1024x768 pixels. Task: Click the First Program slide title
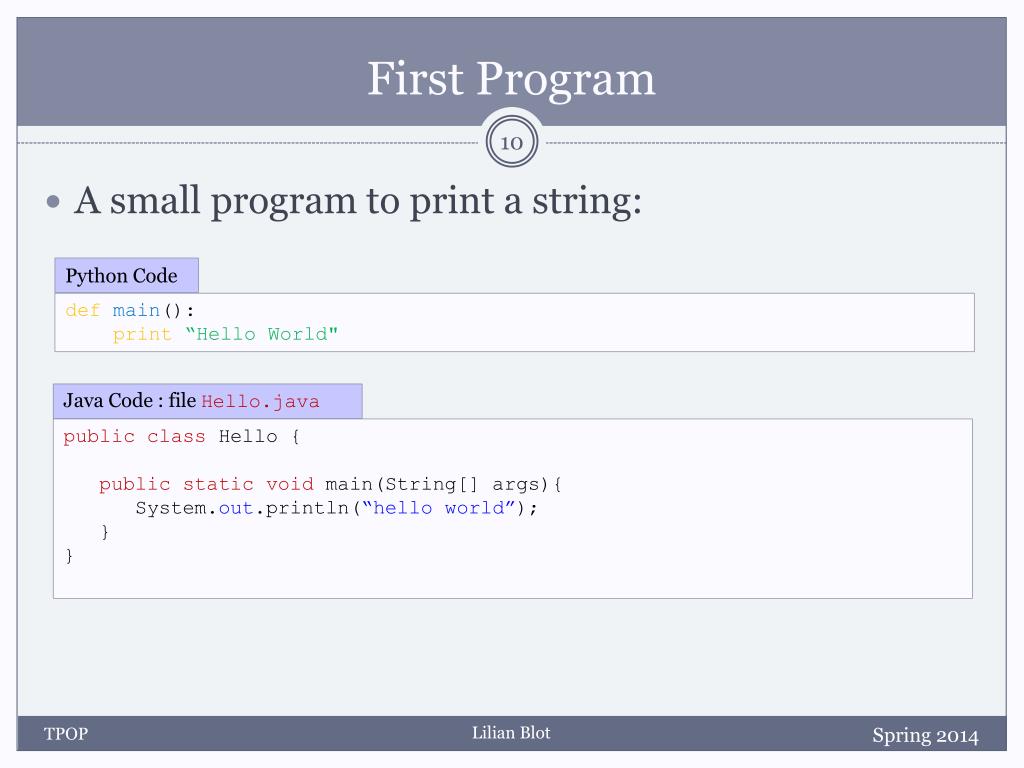(511, 80)
